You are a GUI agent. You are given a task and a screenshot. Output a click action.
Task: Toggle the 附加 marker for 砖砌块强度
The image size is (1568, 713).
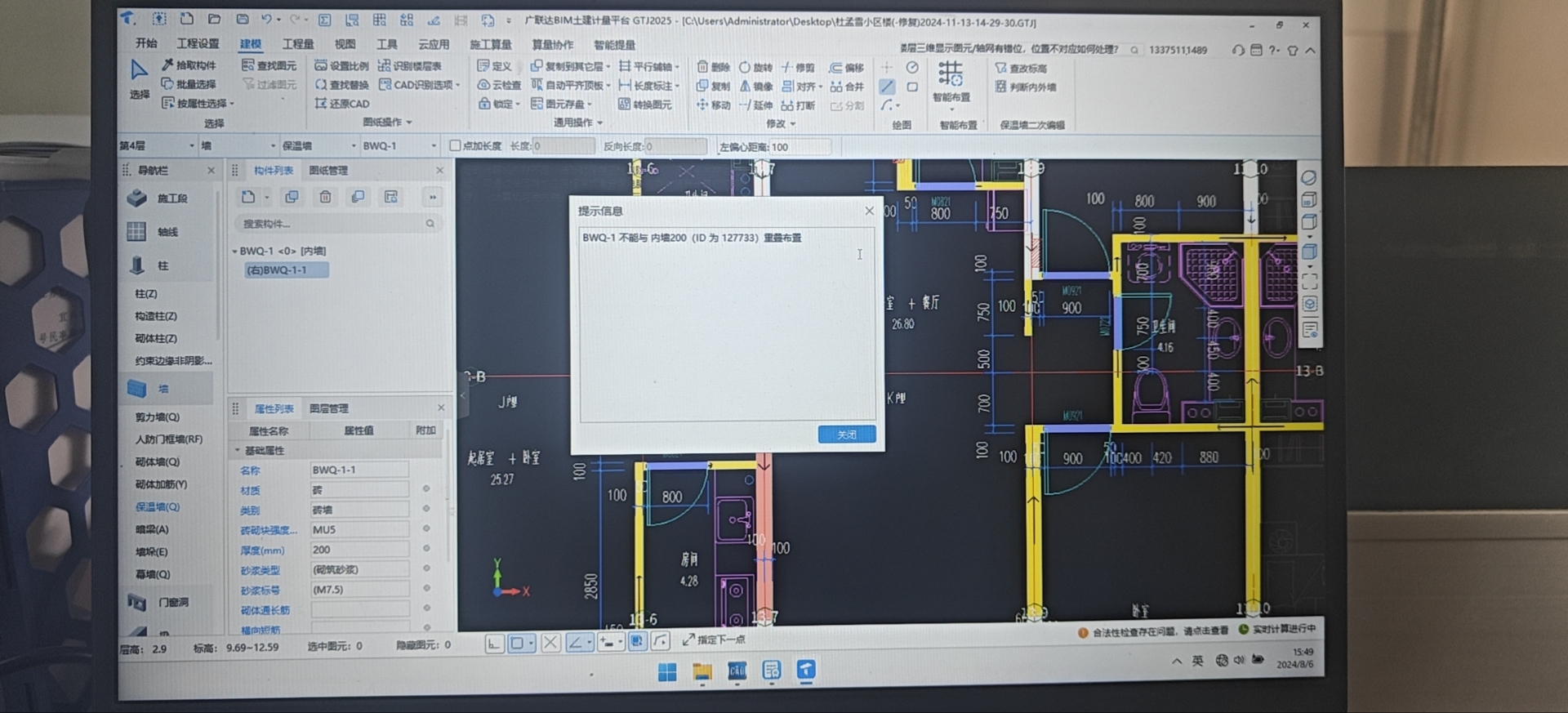(426, 528)
